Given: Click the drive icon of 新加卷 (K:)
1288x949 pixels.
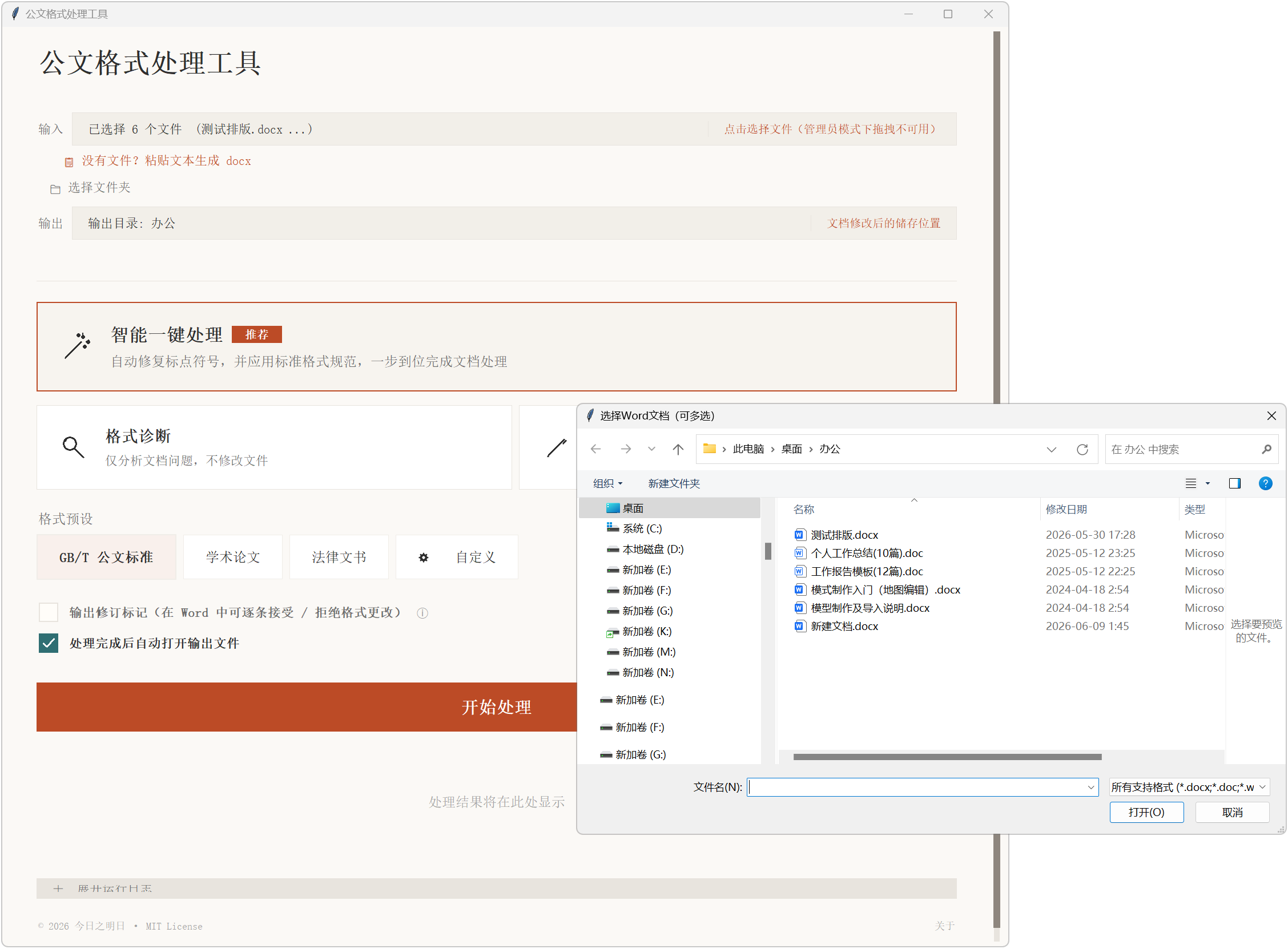Looking at the screenshot, I should click(x=613, y=632).
